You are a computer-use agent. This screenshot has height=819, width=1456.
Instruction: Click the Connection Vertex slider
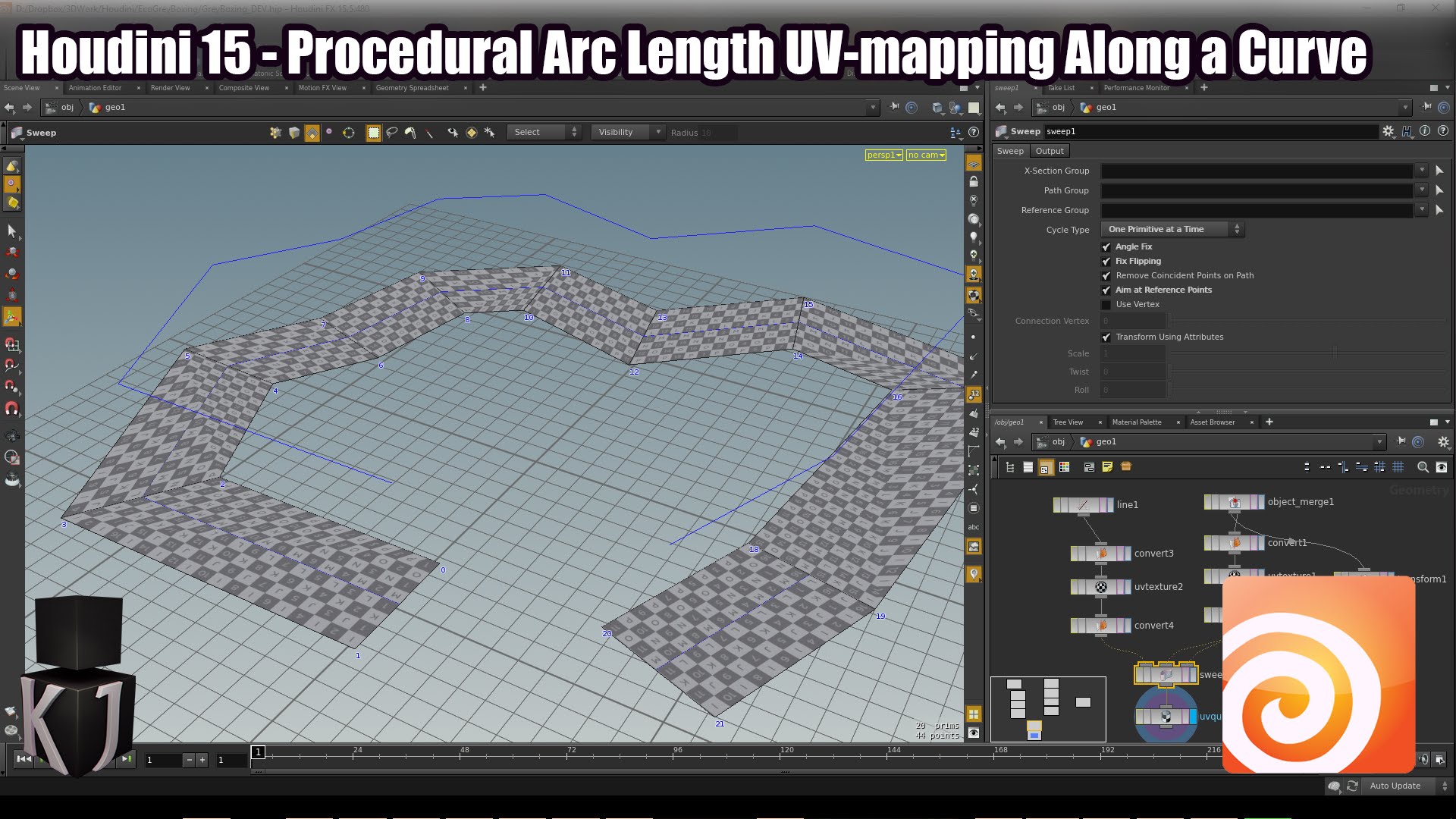[1308, 321]
